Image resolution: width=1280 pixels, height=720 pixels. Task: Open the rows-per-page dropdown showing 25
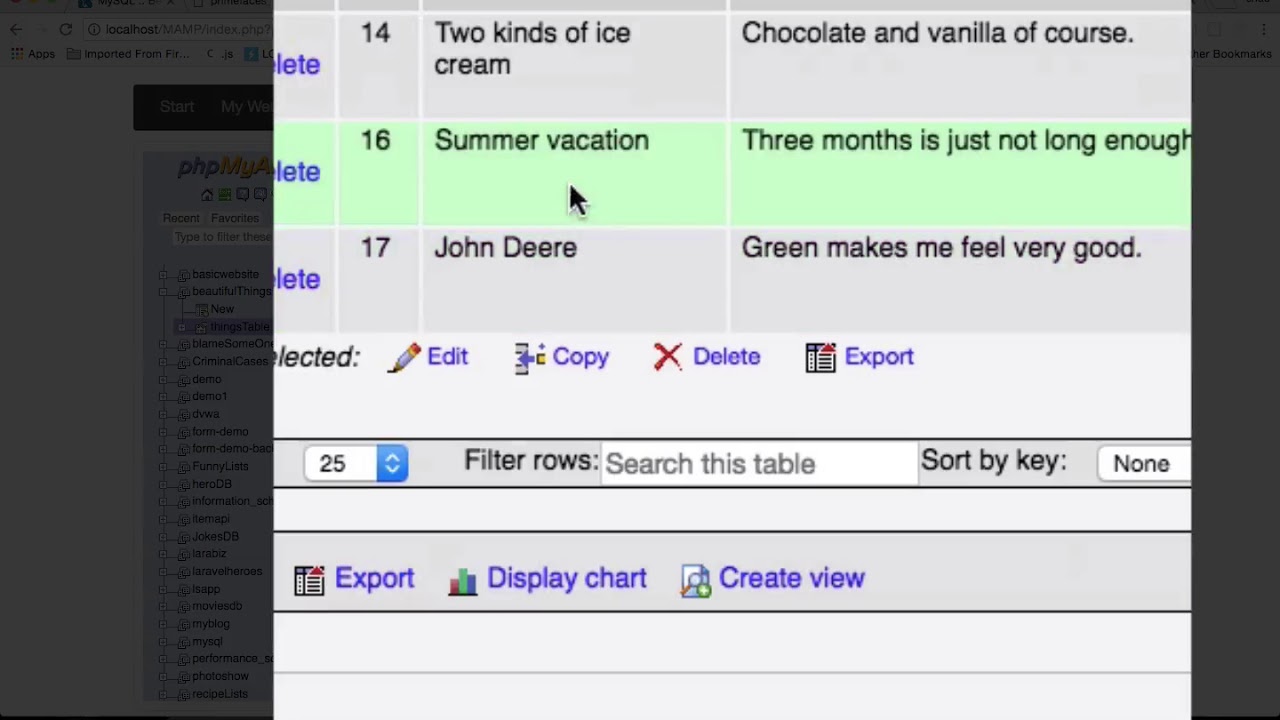click(x=356, y=463)
